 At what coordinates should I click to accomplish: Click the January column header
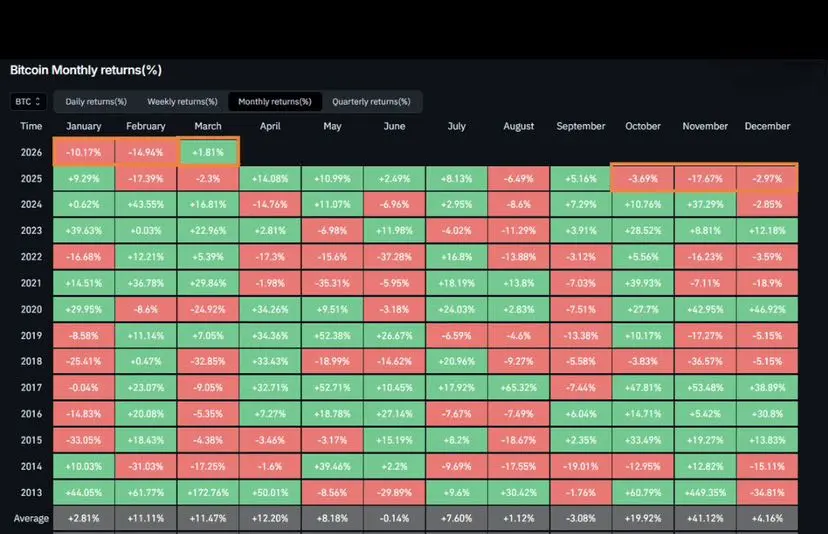[x=83, y=126]
